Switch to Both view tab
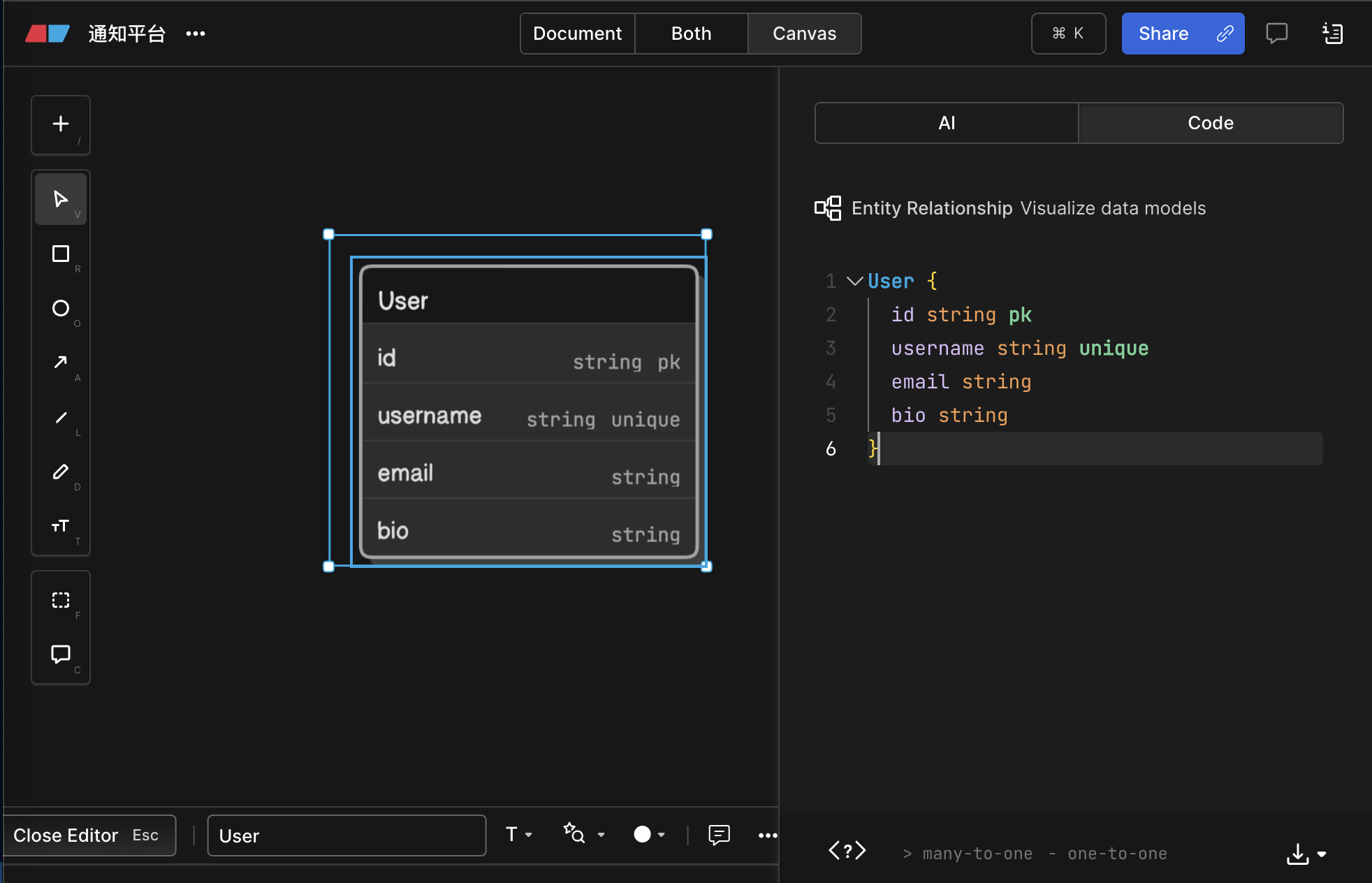This screenshot has width=1372, height=883. 691,34
